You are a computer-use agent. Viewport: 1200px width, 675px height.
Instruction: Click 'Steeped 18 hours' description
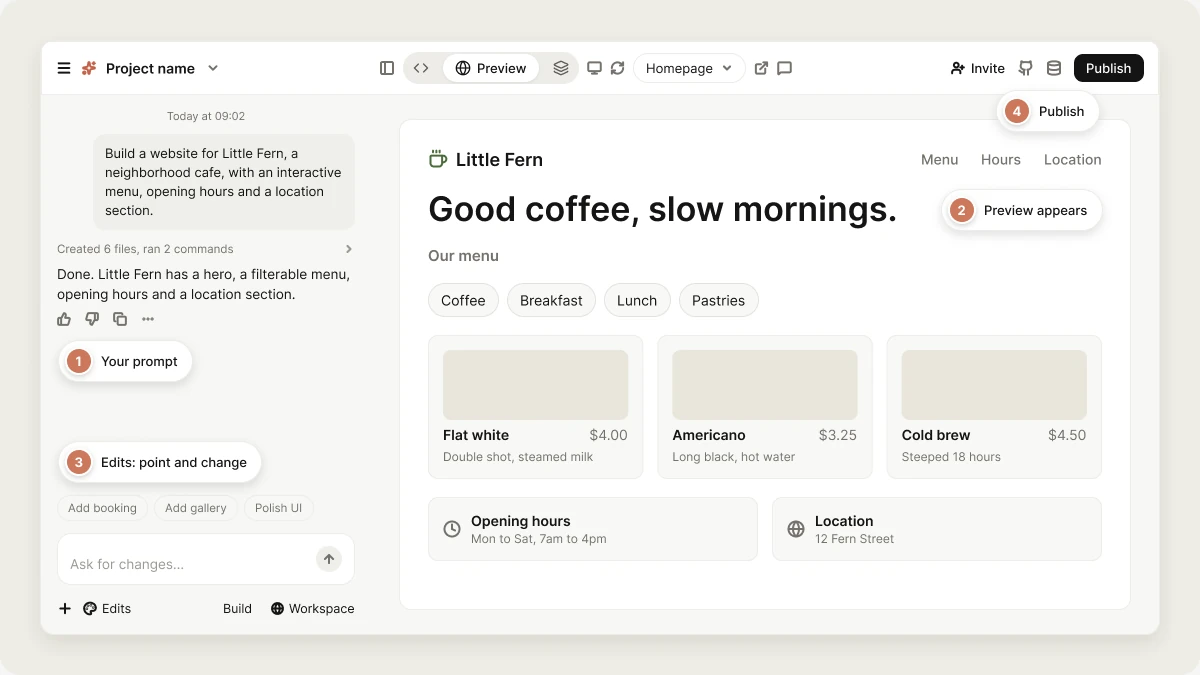951,457
